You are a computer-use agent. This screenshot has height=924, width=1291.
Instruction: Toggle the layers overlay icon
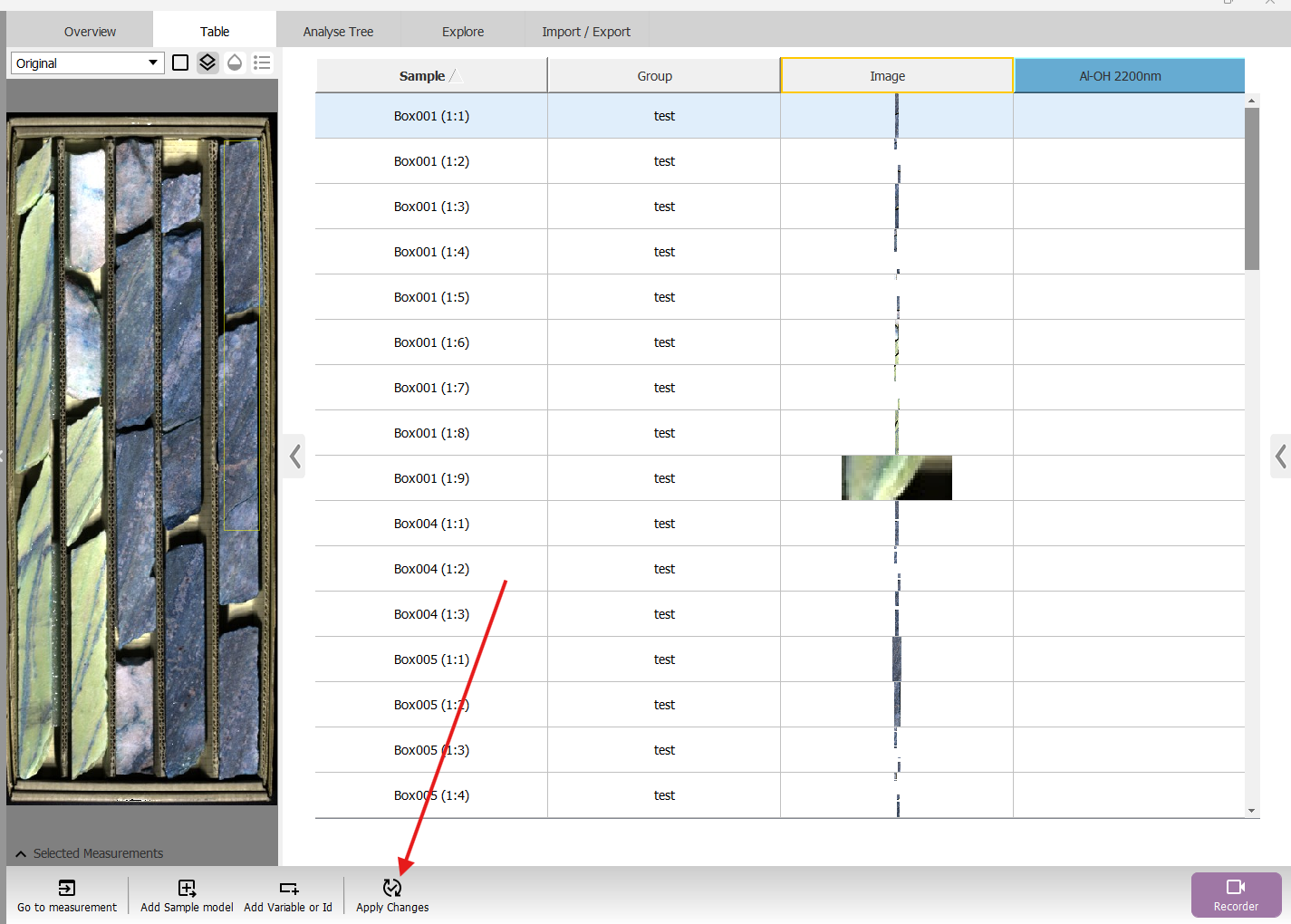207,63
